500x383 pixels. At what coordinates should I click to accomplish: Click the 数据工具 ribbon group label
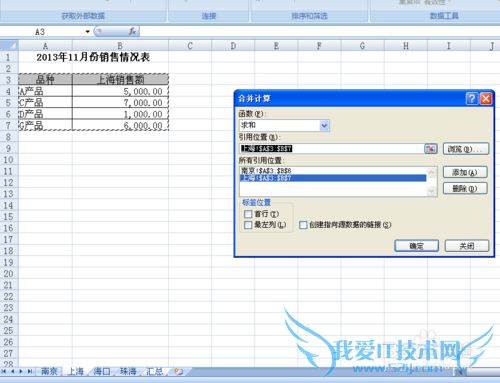[x=444, y=16]
